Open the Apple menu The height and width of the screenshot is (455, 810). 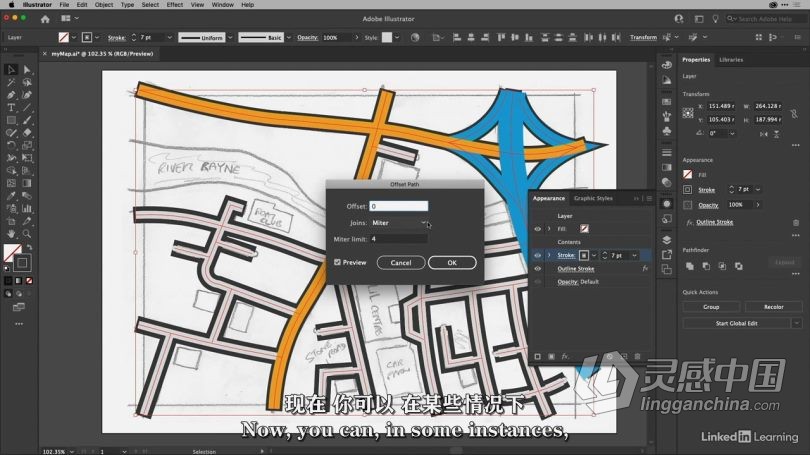click(x=11, y=5)
